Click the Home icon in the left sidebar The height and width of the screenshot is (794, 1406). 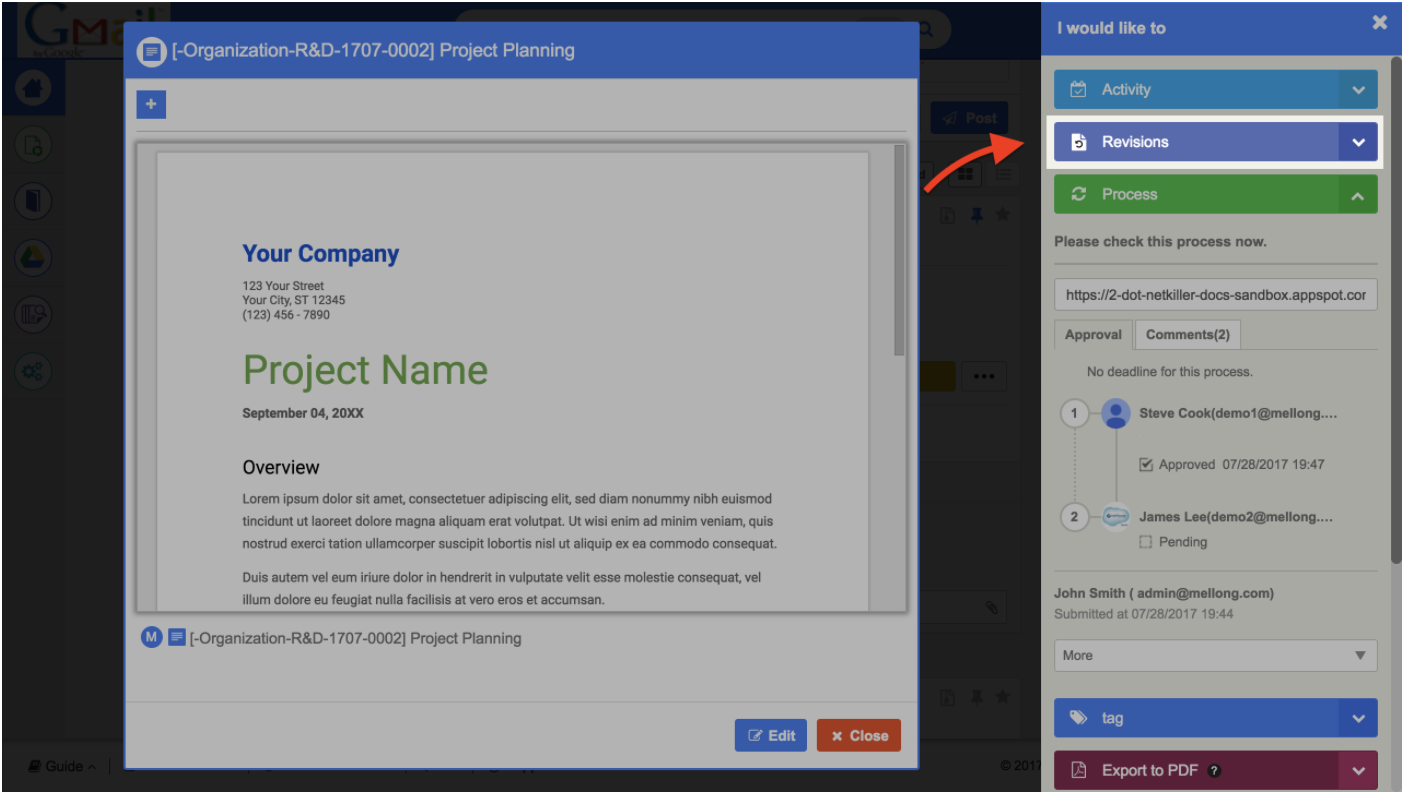click(x=33, y=89)
